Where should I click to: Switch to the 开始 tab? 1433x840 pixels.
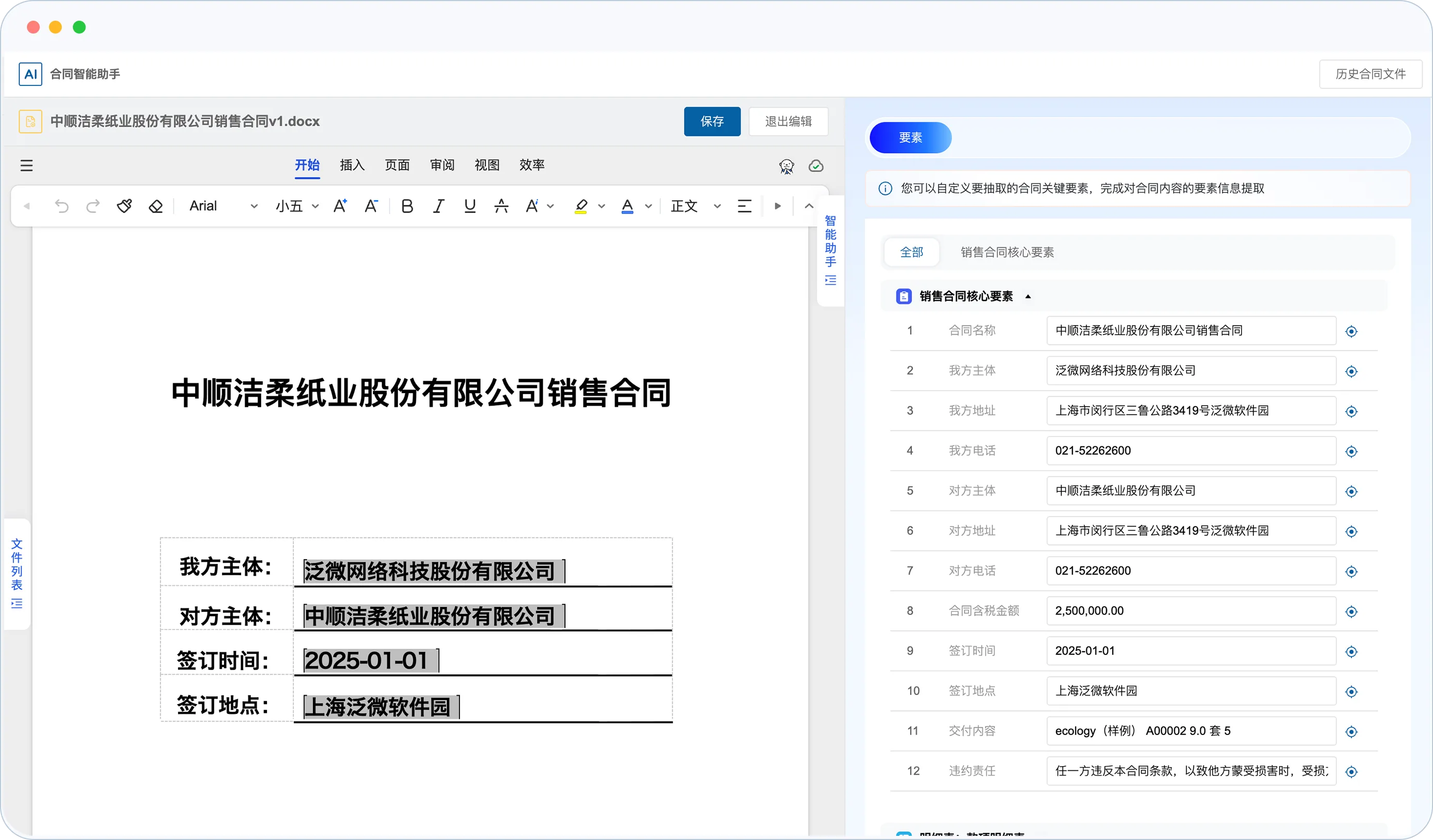pyautogui.click(x=307, y=165)
